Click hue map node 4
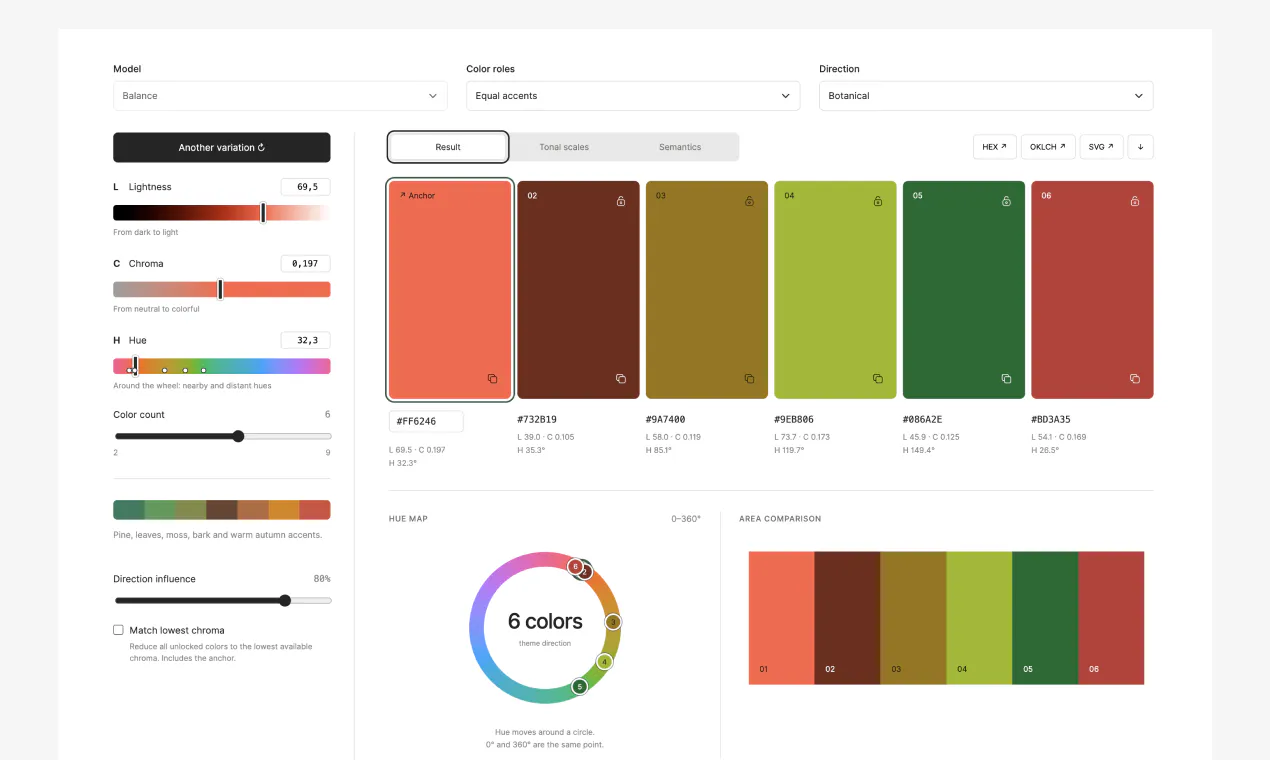Image resolution: width=1270 pixels, height=760 pixels. coord(604,662)
